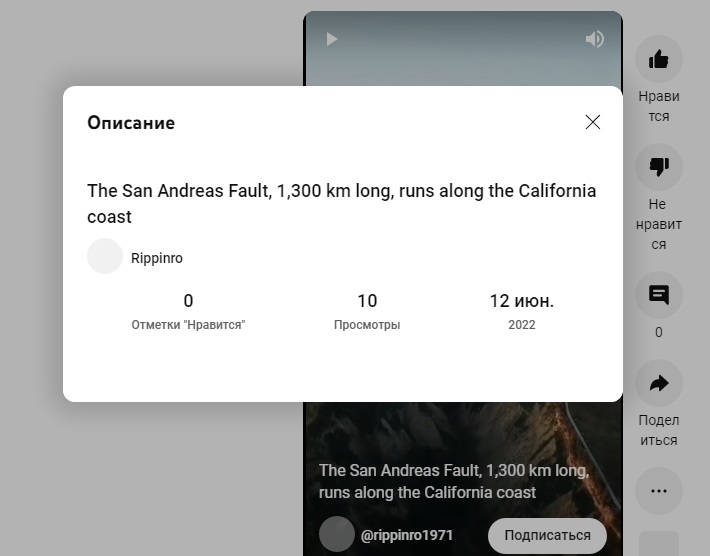Click the square thumbnail below more options
The height and width of the screenshot is (556, 710).
point(658,543)
